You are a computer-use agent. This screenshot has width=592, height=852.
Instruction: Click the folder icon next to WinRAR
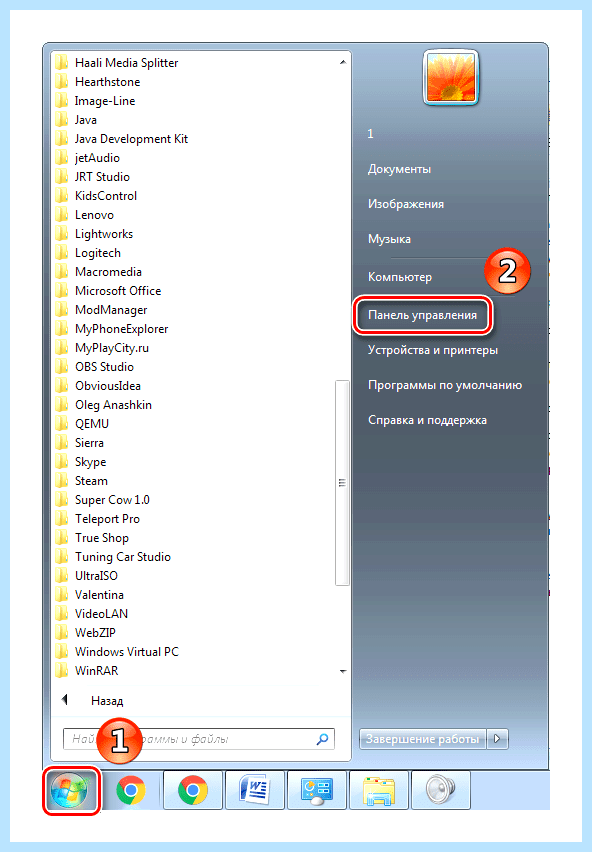(x=61, y=671)
